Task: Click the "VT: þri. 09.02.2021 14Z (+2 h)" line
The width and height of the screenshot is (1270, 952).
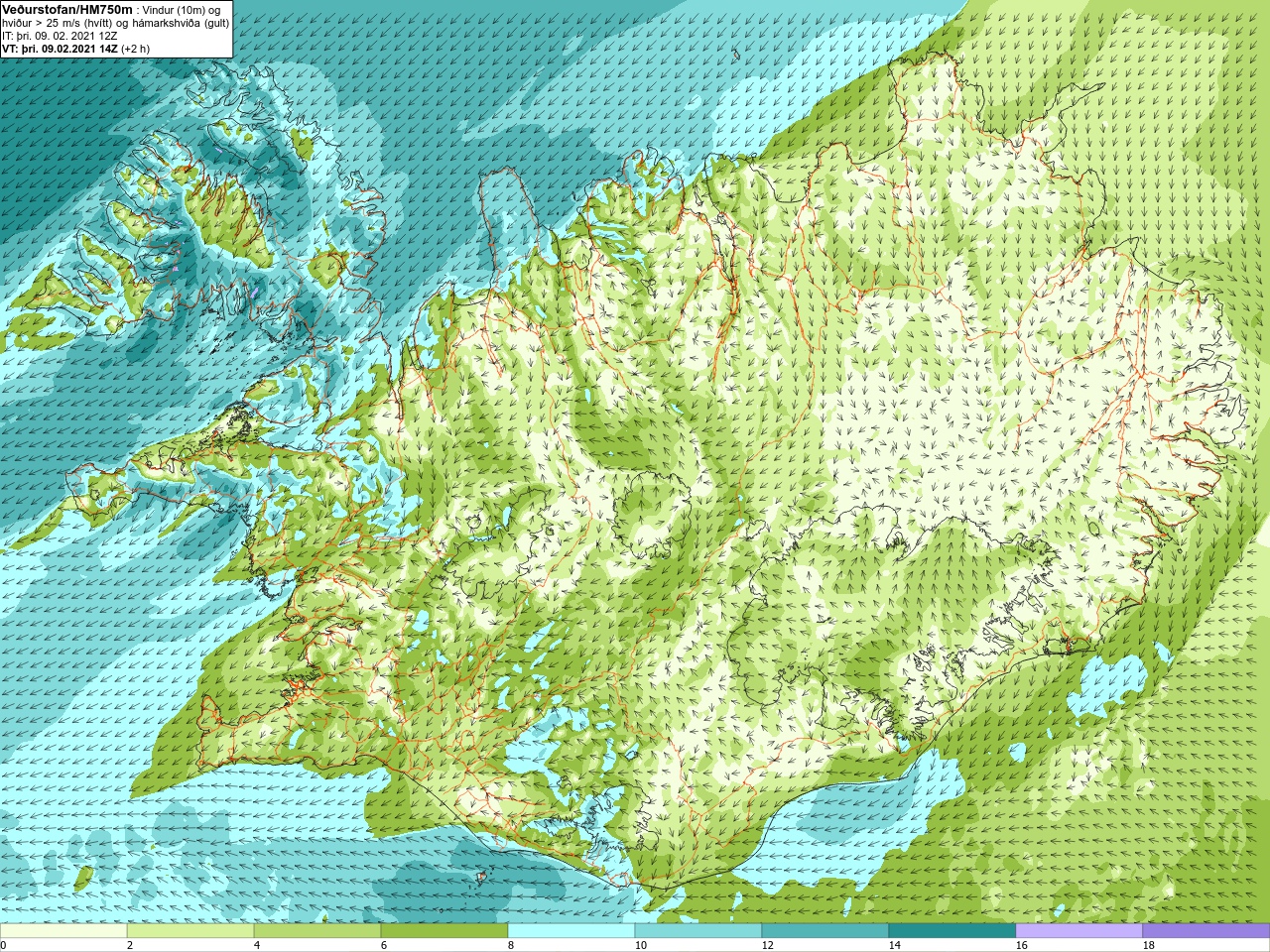Action: [x=76, y=49]
